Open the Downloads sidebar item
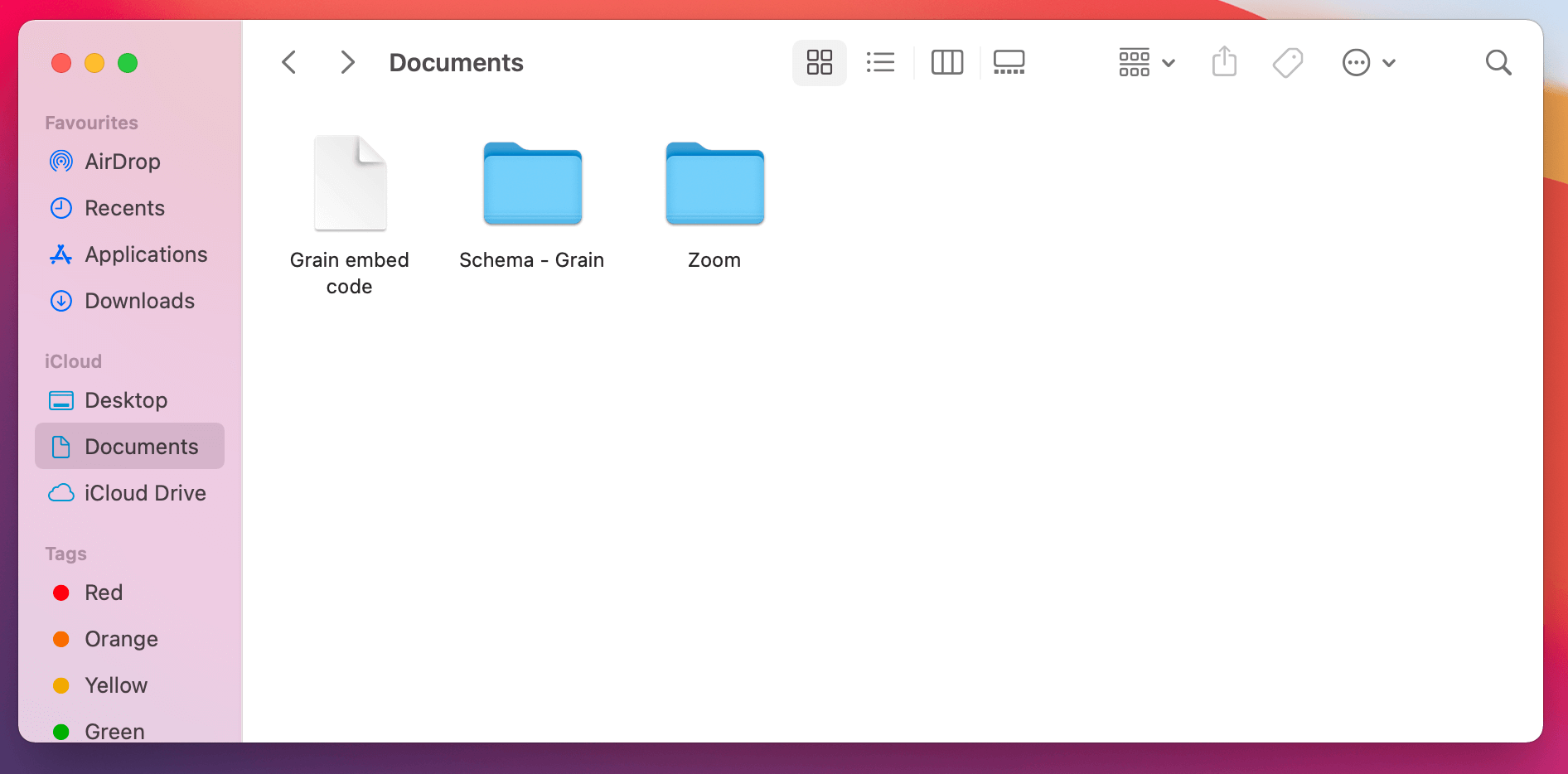 pos(139,301)
